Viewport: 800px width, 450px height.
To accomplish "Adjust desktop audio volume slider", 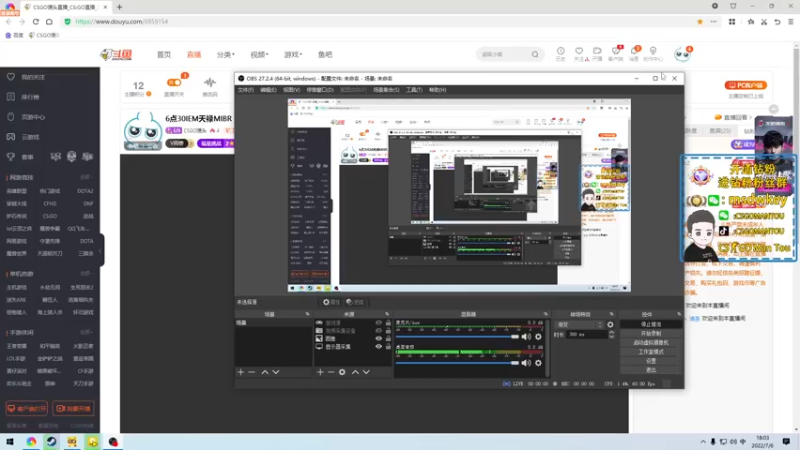I will 457,363.
